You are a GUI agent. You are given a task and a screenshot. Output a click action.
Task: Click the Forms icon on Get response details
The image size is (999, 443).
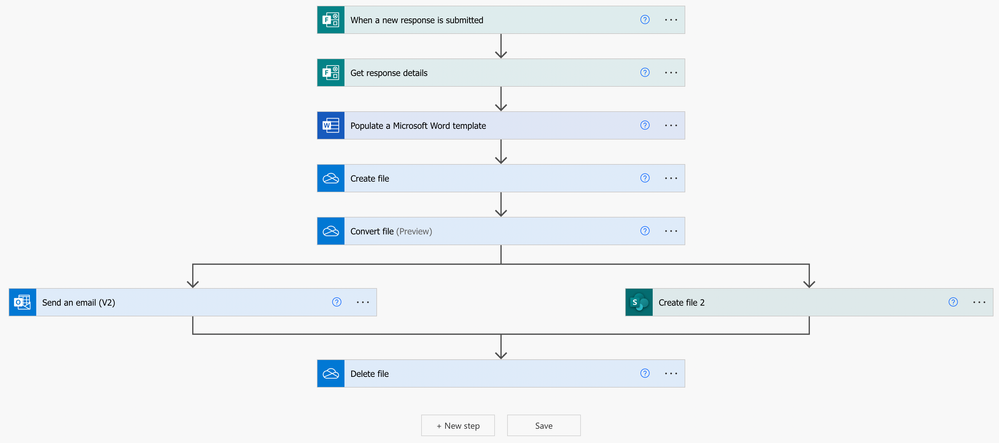331,73
